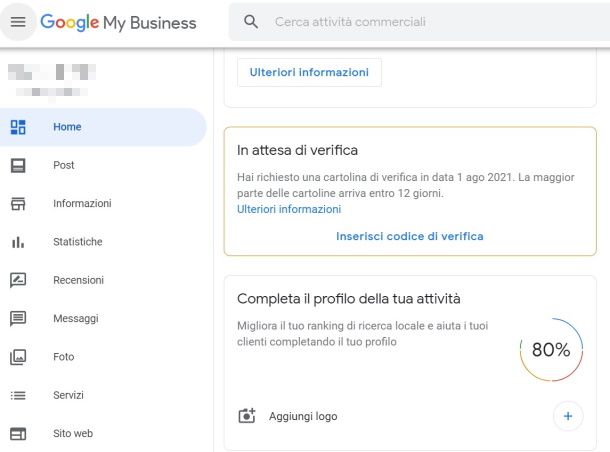The height and width of the screenshot is (452, 610).
Task: Click the Messaggi chat icon
Action: click(x=18, y=319)
